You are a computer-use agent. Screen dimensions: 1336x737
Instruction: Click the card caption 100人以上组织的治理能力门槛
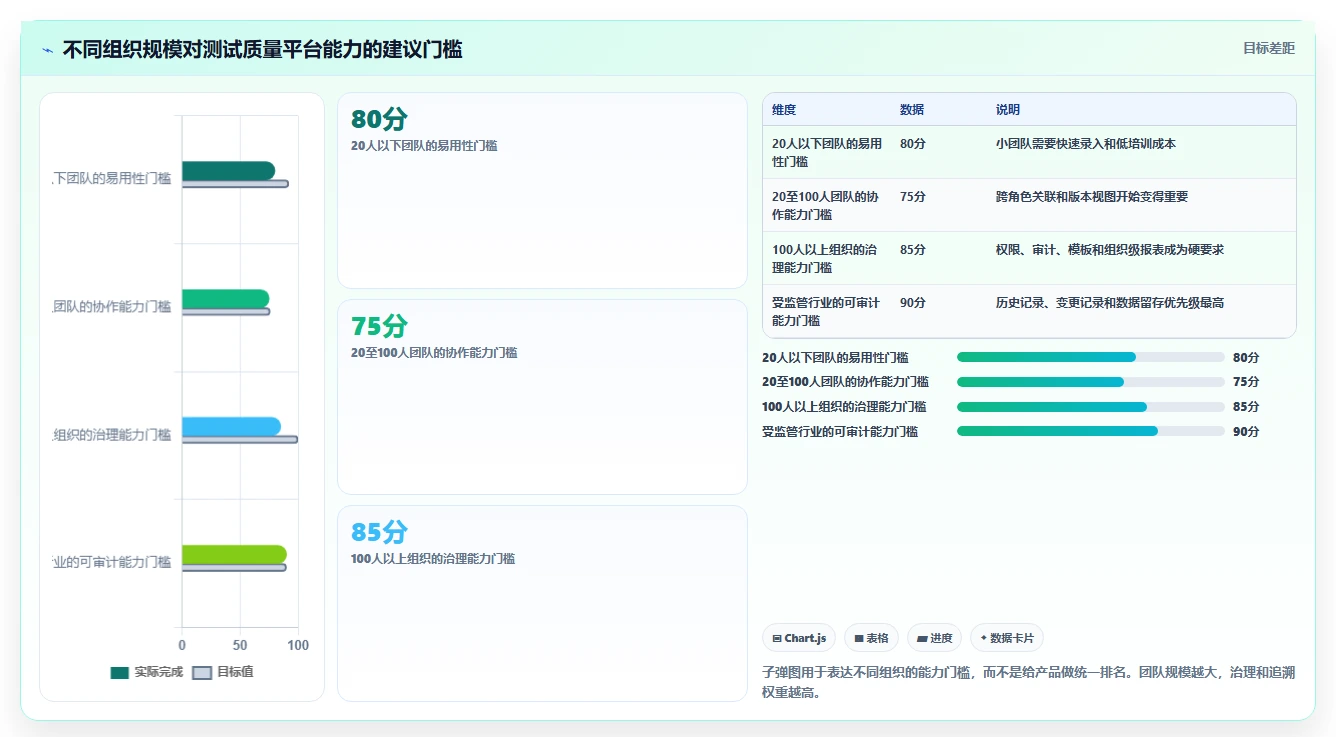pyautogui.click(x=433, y=559)
